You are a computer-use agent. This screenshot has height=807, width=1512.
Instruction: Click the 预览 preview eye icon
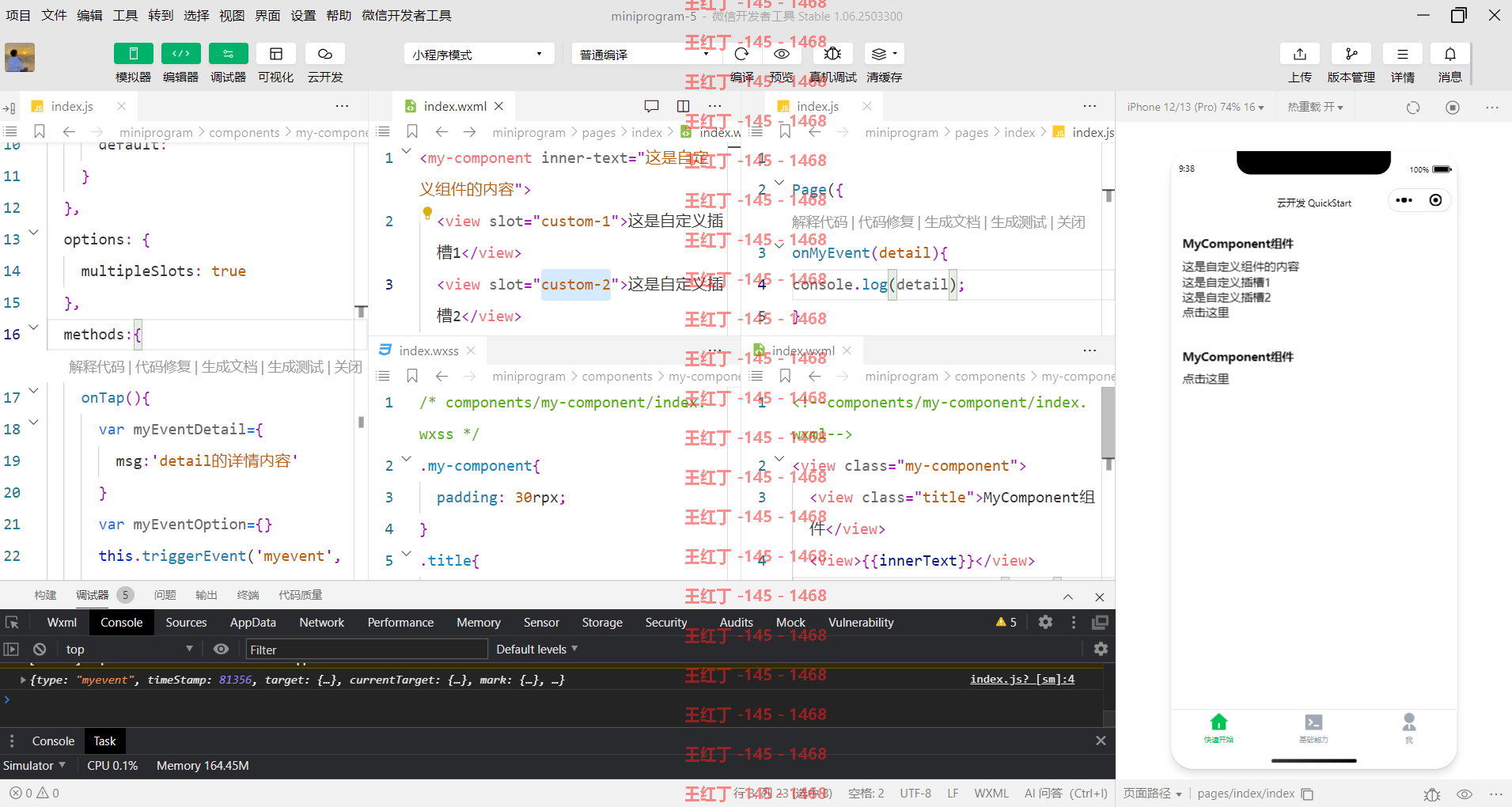coord(782,54)
